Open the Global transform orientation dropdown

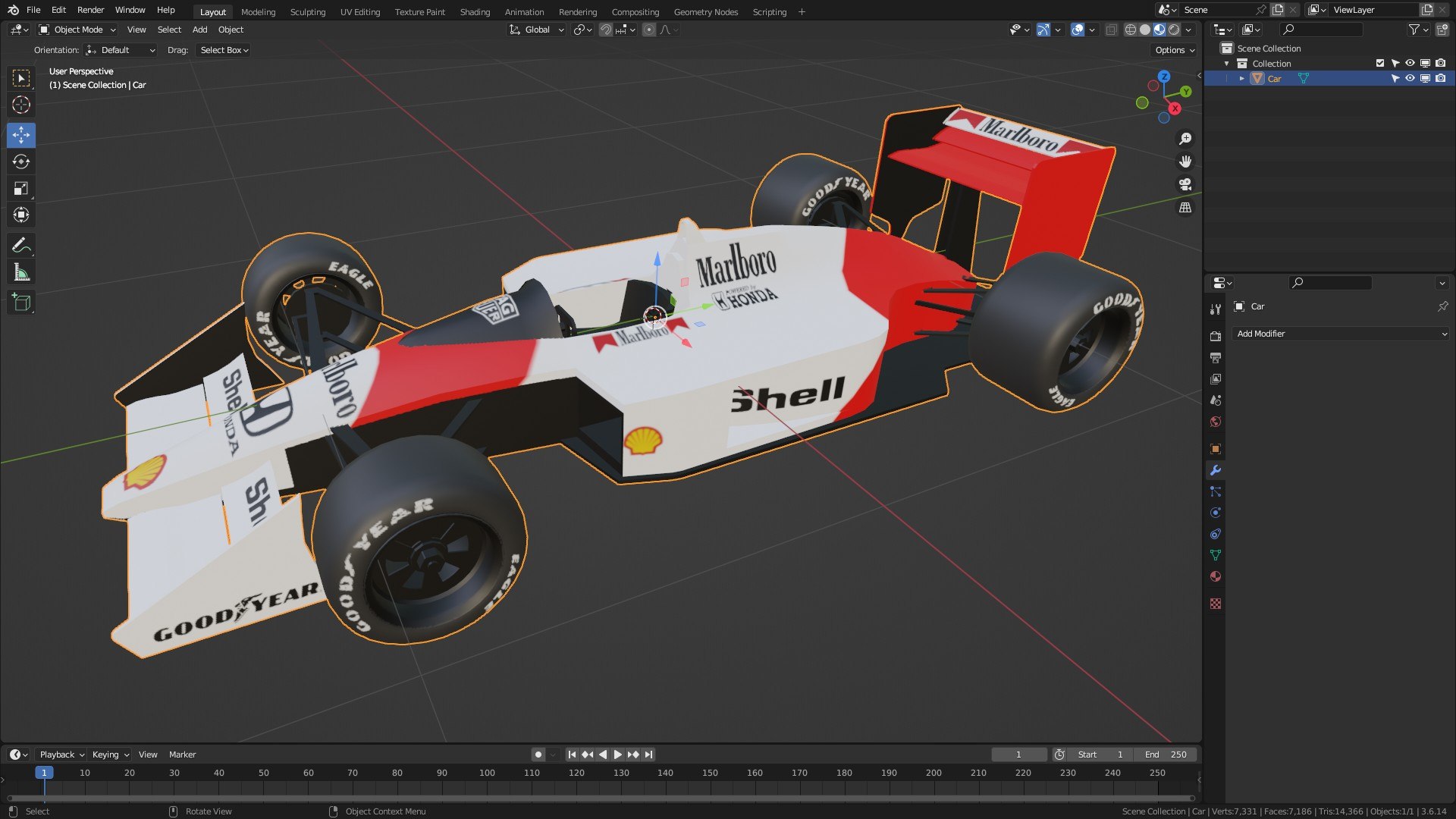click(x=537, y=30)
